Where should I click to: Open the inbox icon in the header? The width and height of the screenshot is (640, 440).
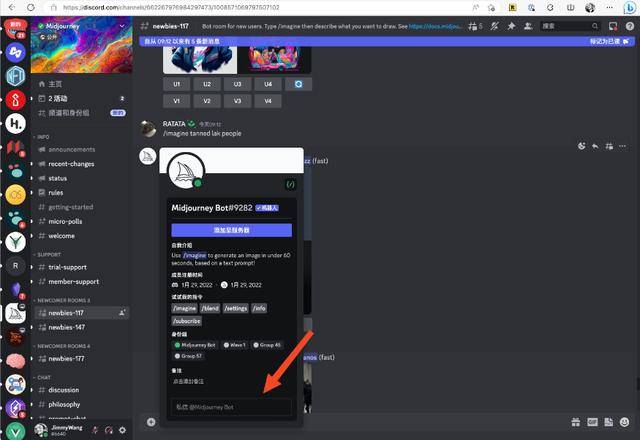(613, 26)
